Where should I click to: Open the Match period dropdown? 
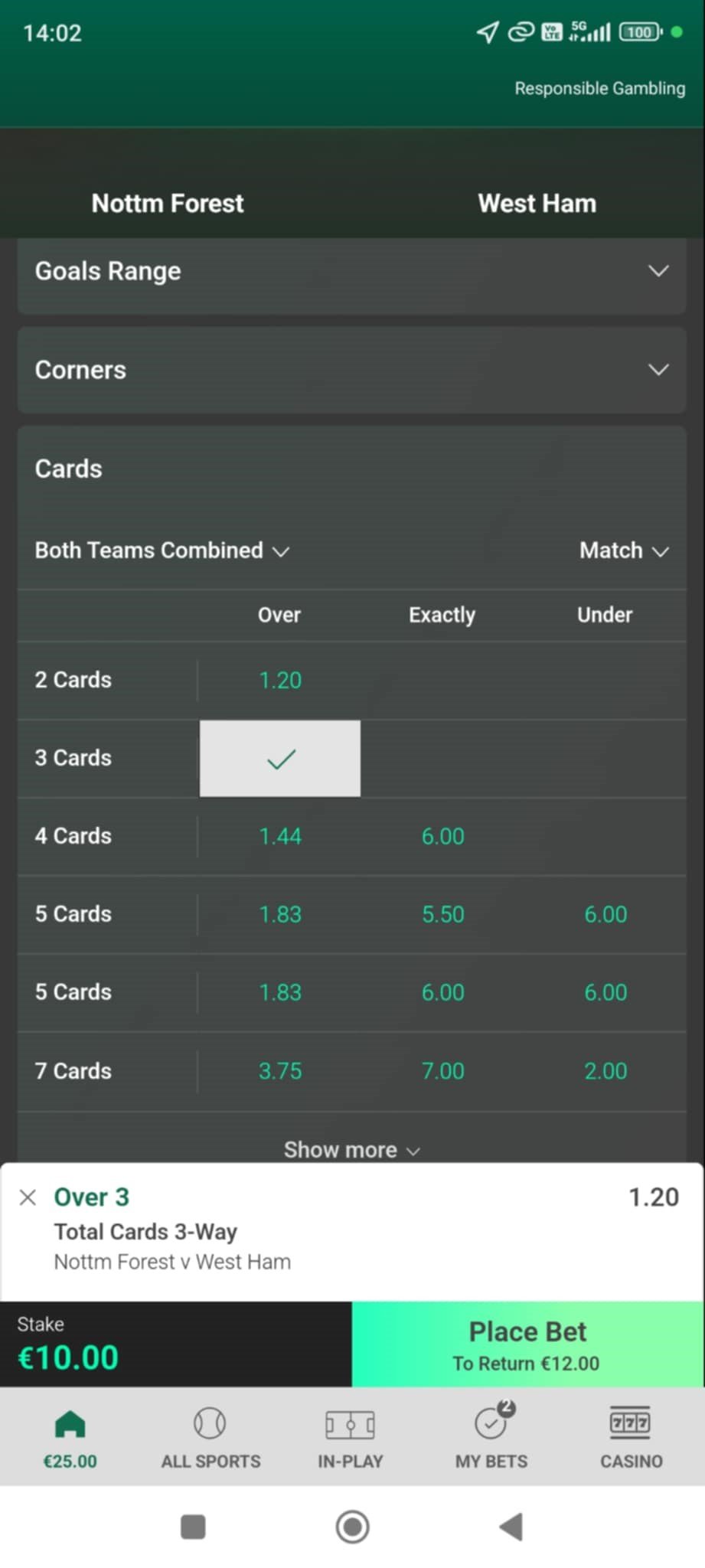[x=625, y=550]
